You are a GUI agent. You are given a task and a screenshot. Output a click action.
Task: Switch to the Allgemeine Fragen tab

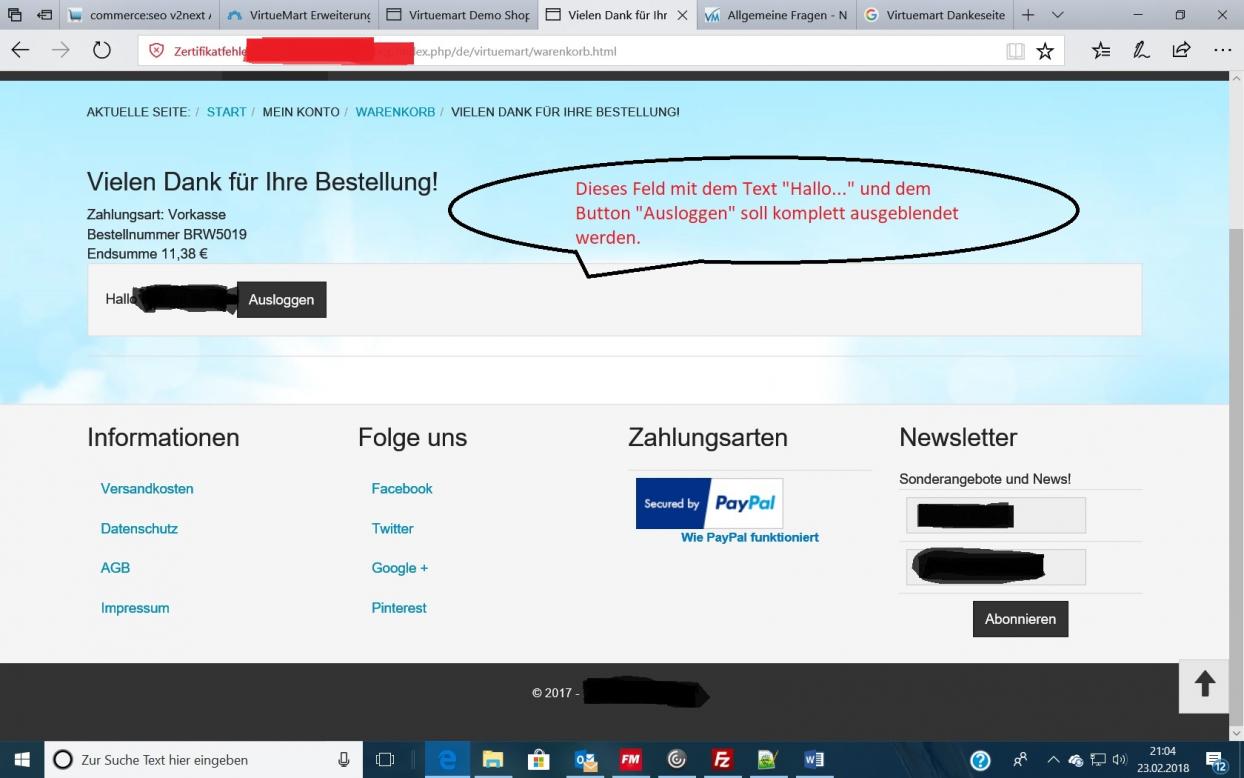tap(775, 15)
